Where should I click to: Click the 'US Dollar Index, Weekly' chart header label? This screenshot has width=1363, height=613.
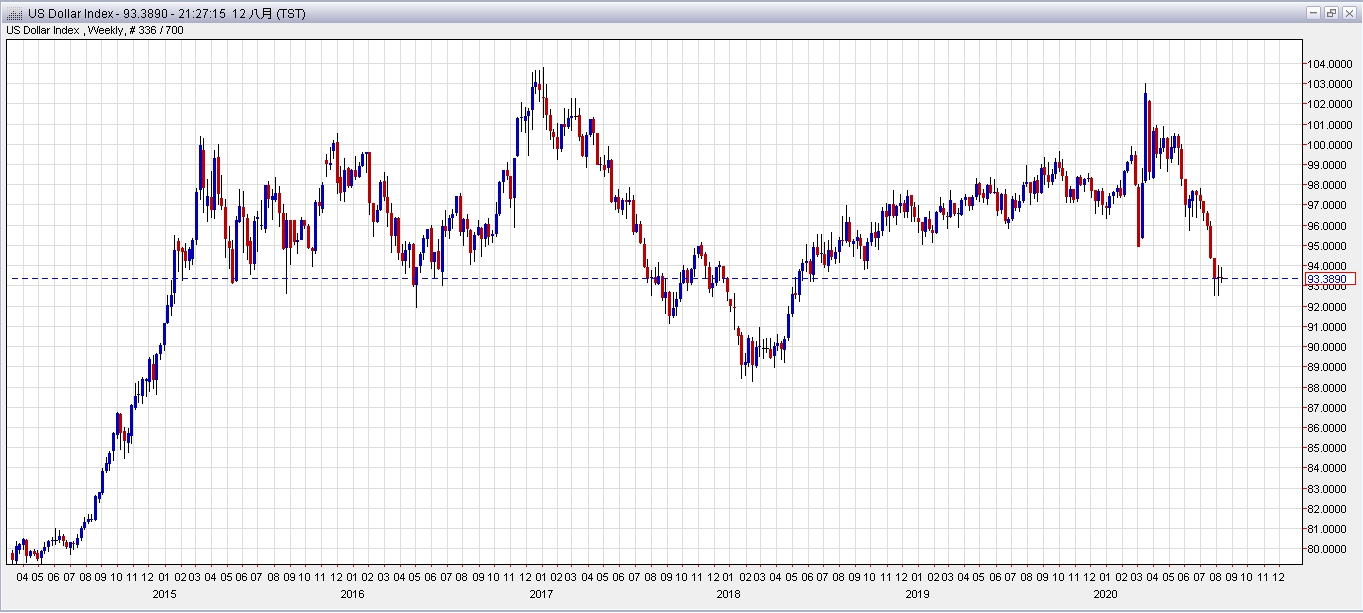(x=96, y=30)
